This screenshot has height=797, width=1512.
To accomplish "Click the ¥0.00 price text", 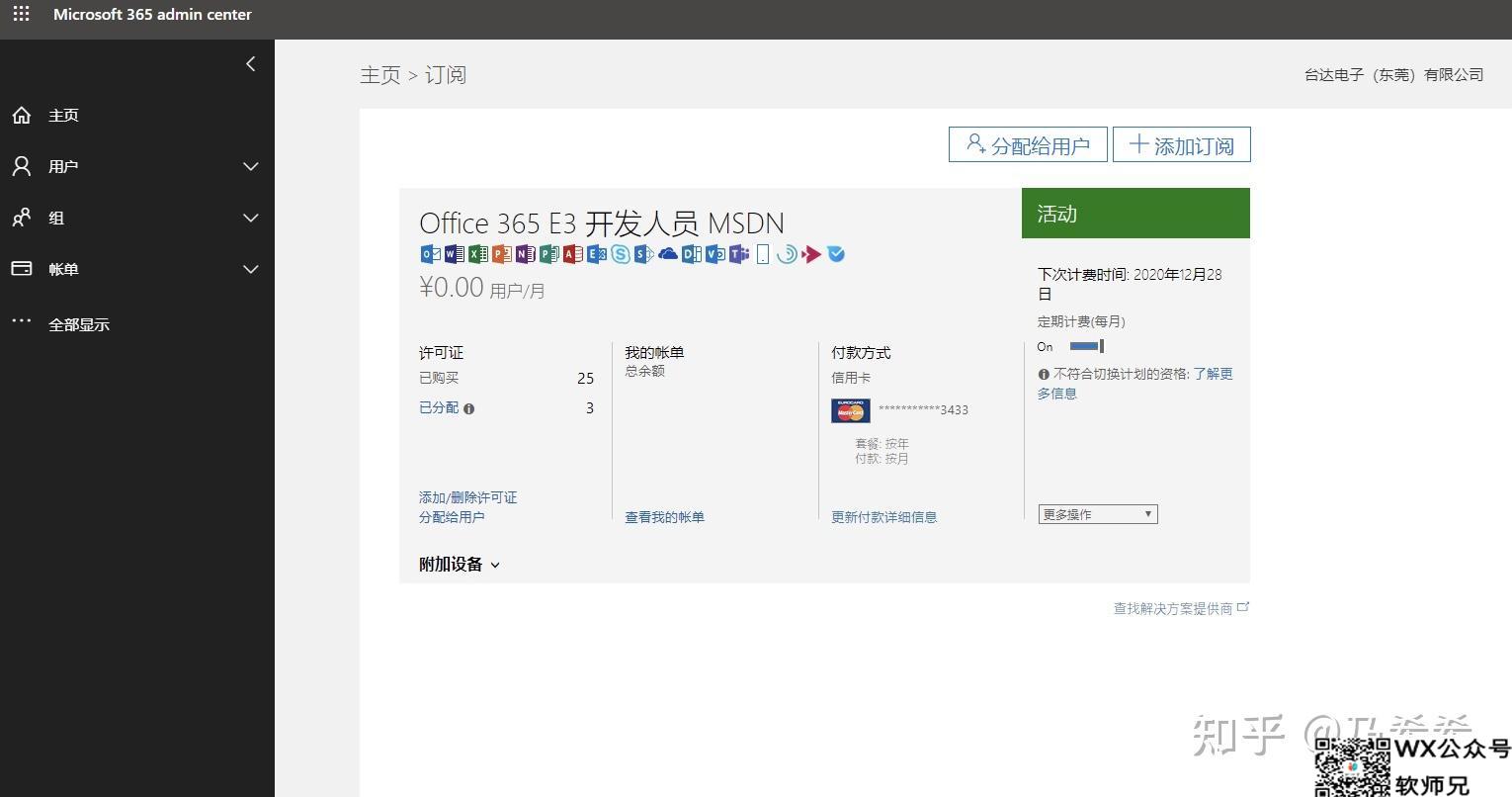I will (x=452, y=287).
